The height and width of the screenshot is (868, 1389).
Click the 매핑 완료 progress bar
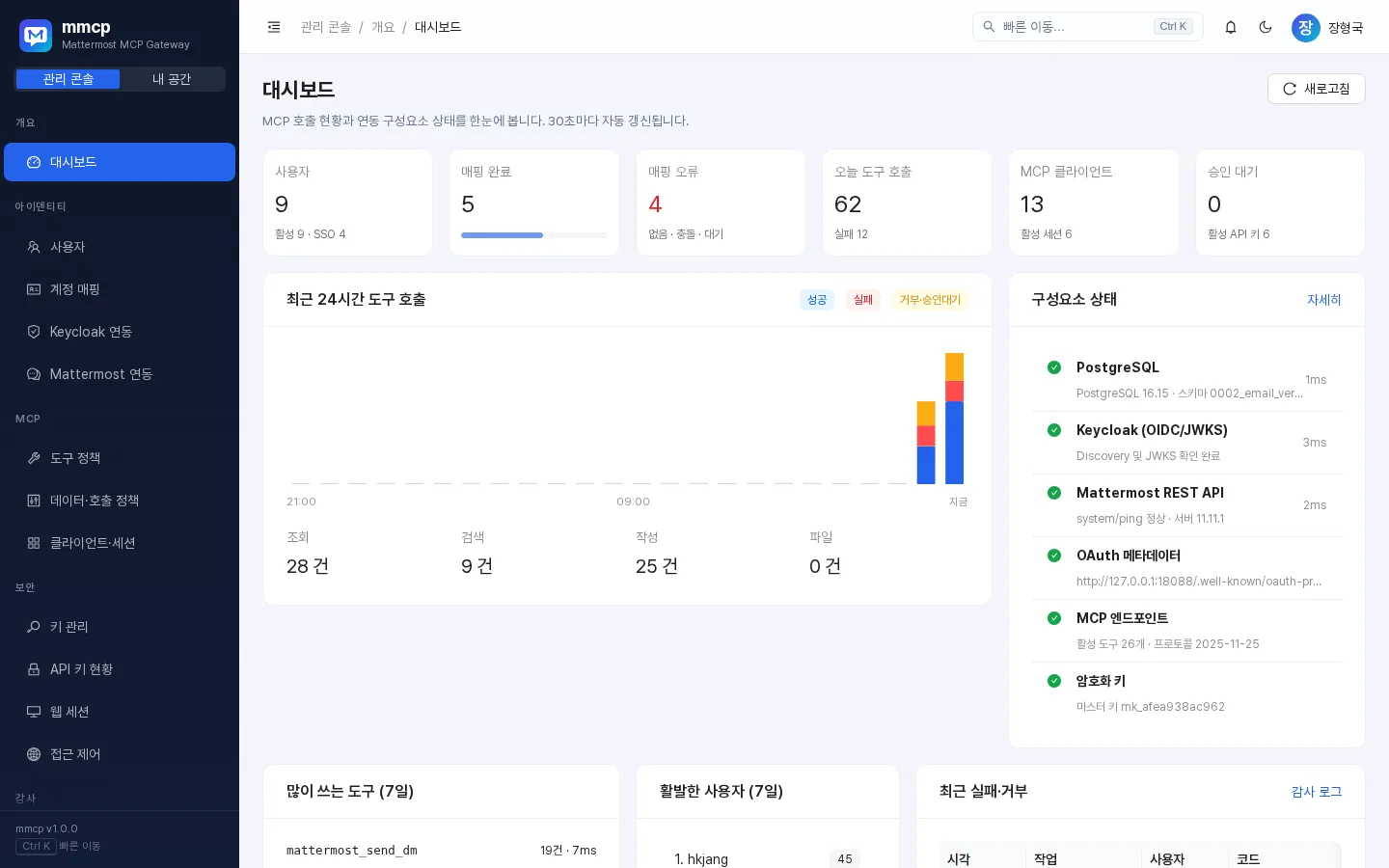tap(533, 235)
